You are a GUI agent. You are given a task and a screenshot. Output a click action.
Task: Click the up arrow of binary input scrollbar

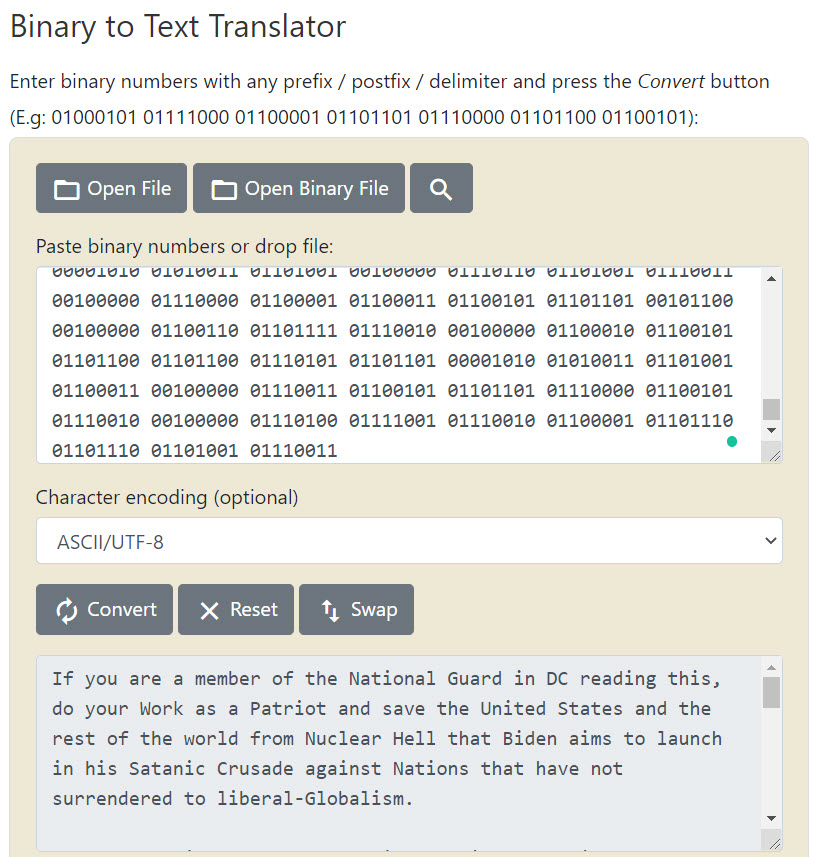pos(771,278)
